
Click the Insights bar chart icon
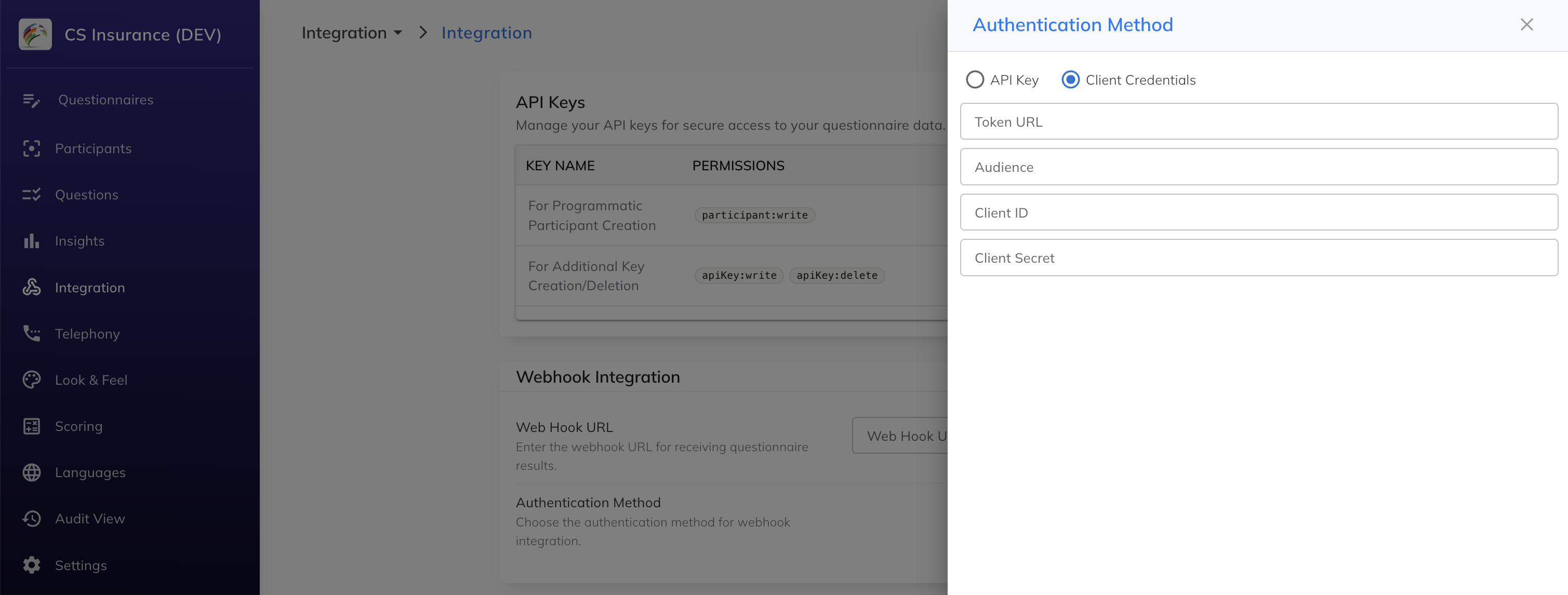point(31,241)
